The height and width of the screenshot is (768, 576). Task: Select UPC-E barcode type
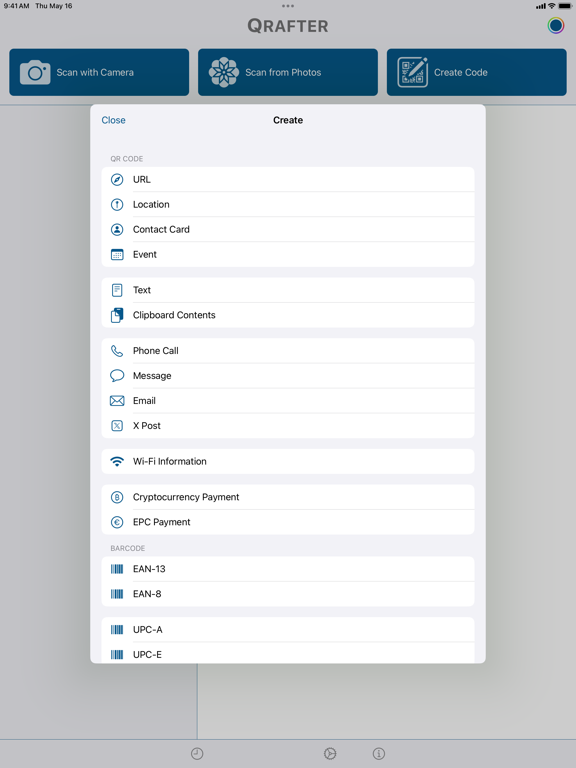point(288,653)
